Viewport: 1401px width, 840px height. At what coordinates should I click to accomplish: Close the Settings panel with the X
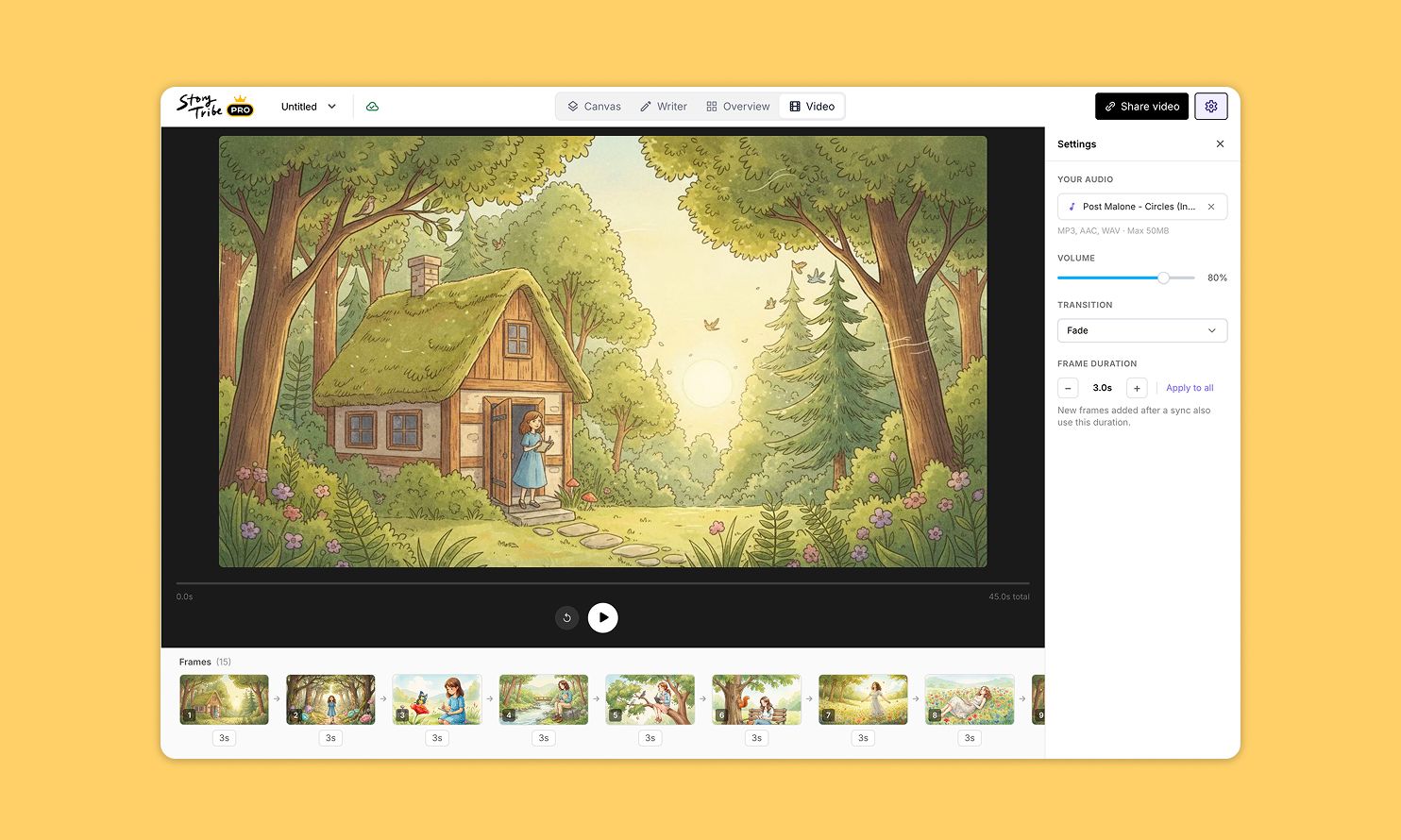[1220, 143]
